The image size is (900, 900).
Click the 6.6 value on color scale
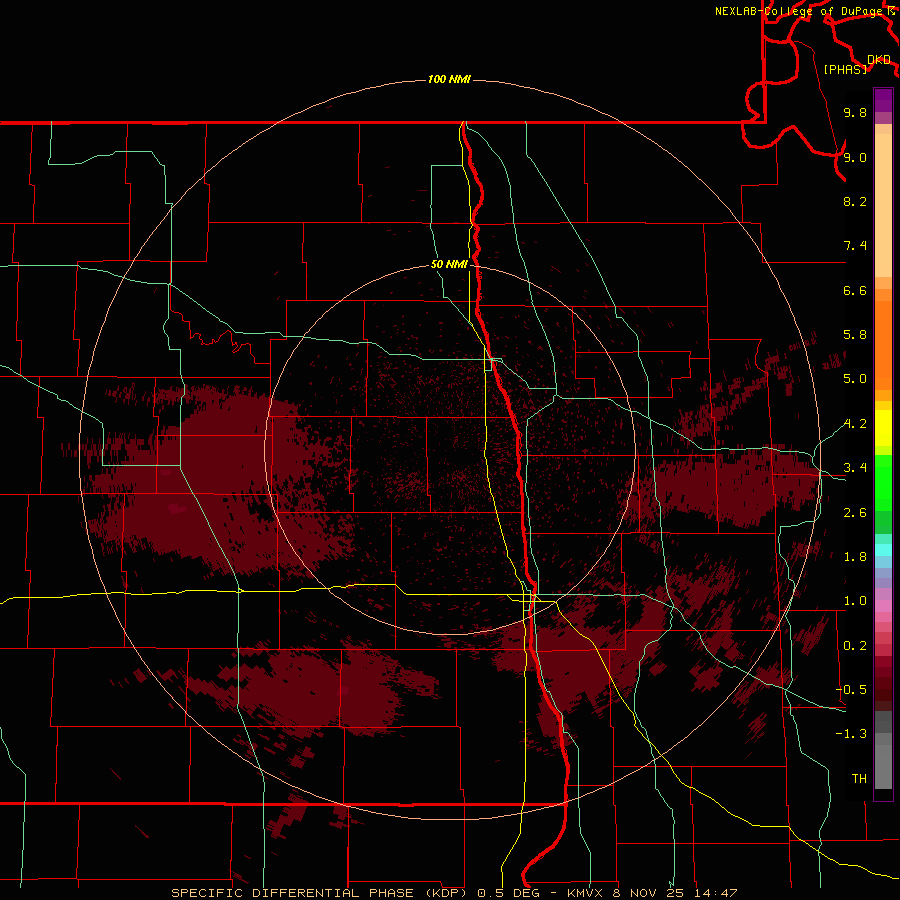(855, 290)
